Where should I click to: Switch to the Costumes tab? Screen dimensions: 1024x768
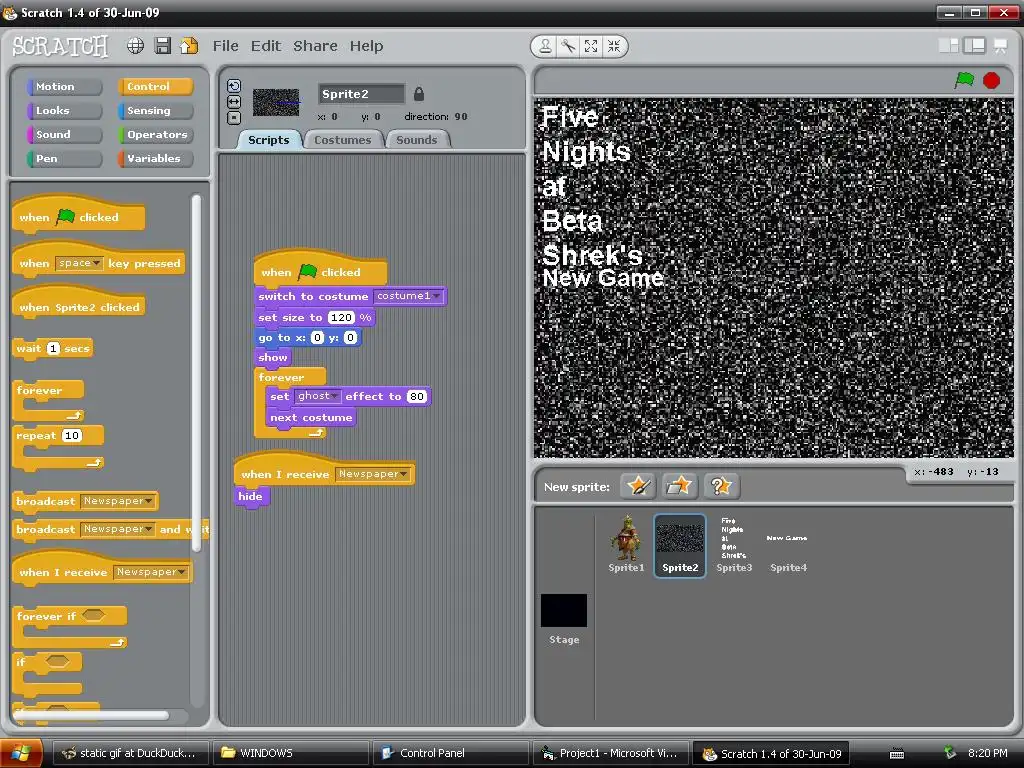[x=342, y=140]
